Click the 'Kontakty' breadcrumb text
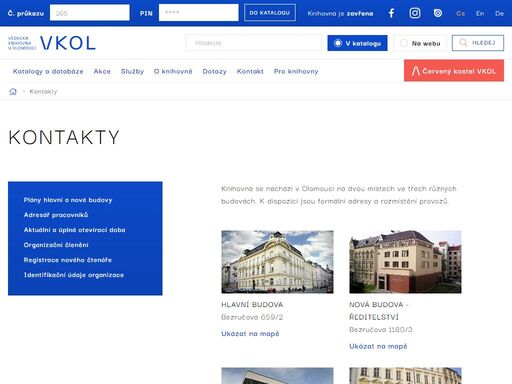 [x=43, y=91]
